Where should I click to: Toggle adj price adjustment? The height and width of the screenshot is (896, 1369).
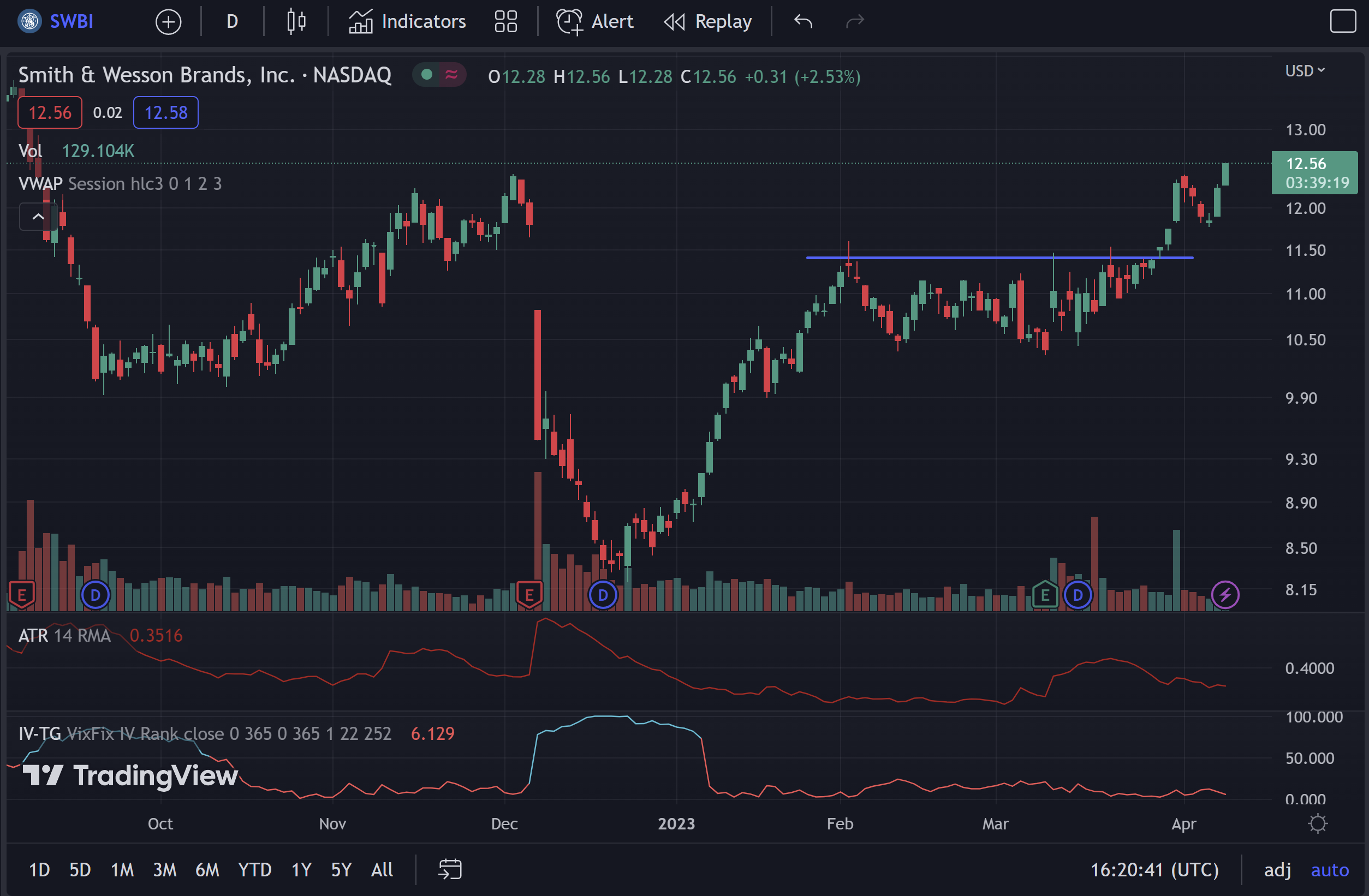point(1277,870)
